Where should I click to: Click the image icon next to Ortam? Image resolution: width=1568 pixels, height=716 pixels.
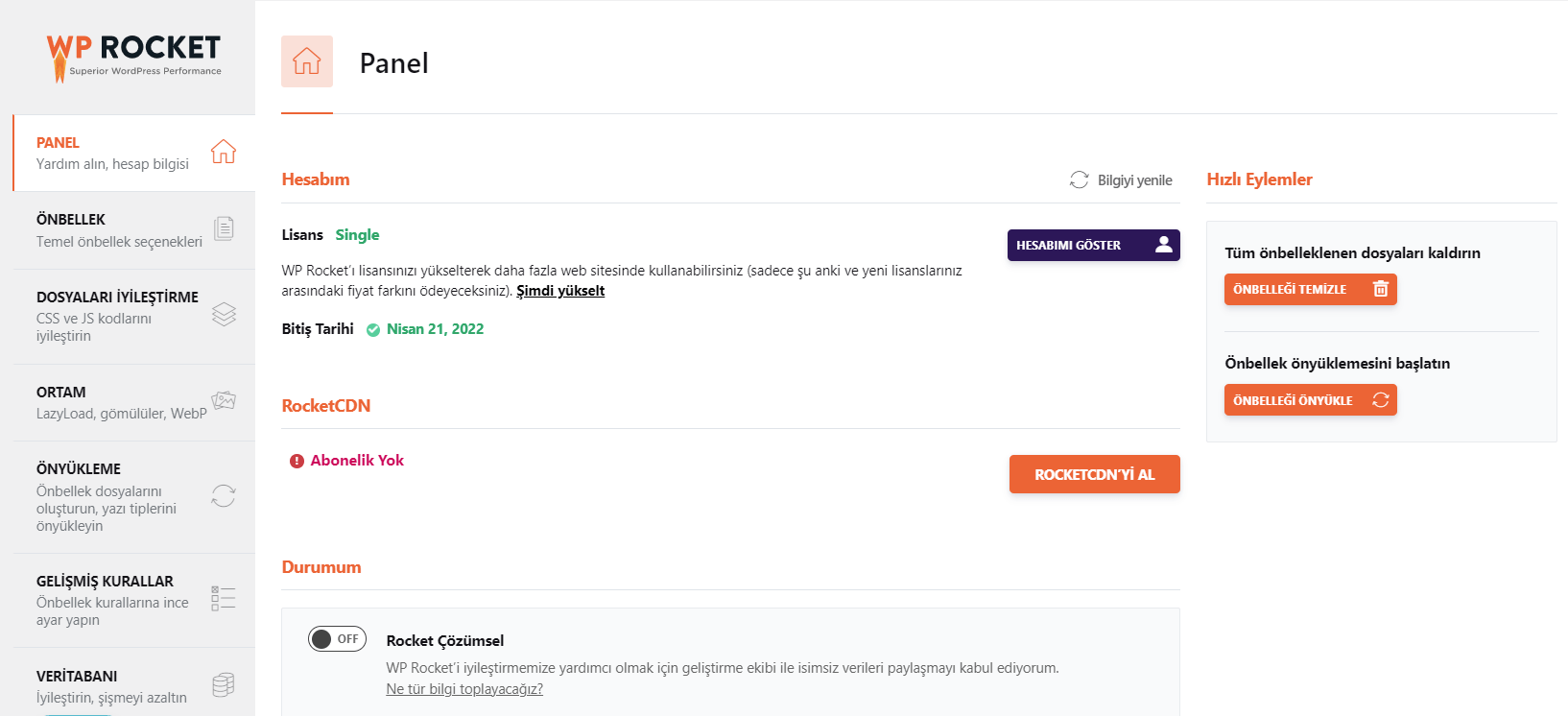224,400
